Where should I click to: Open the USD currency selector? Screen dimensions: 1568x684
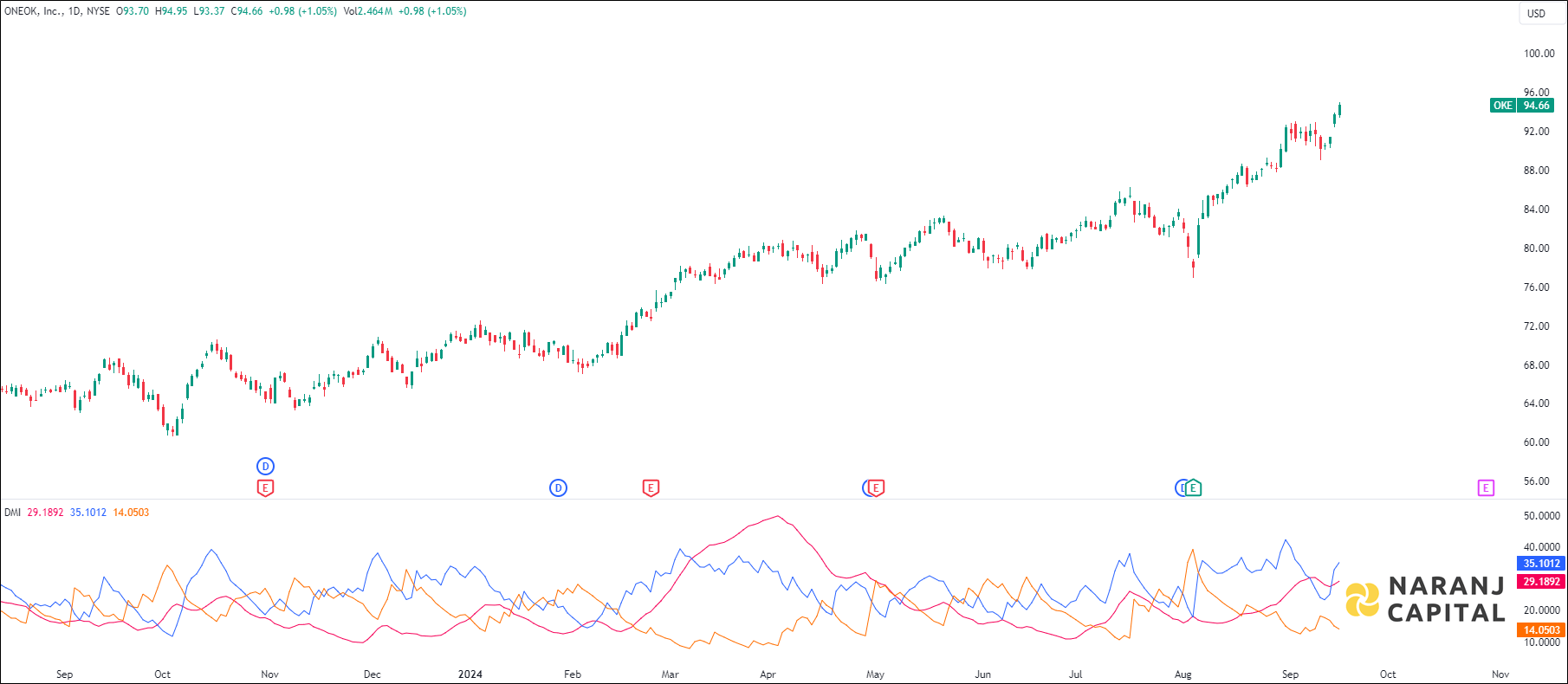(x=1536, y=13)
